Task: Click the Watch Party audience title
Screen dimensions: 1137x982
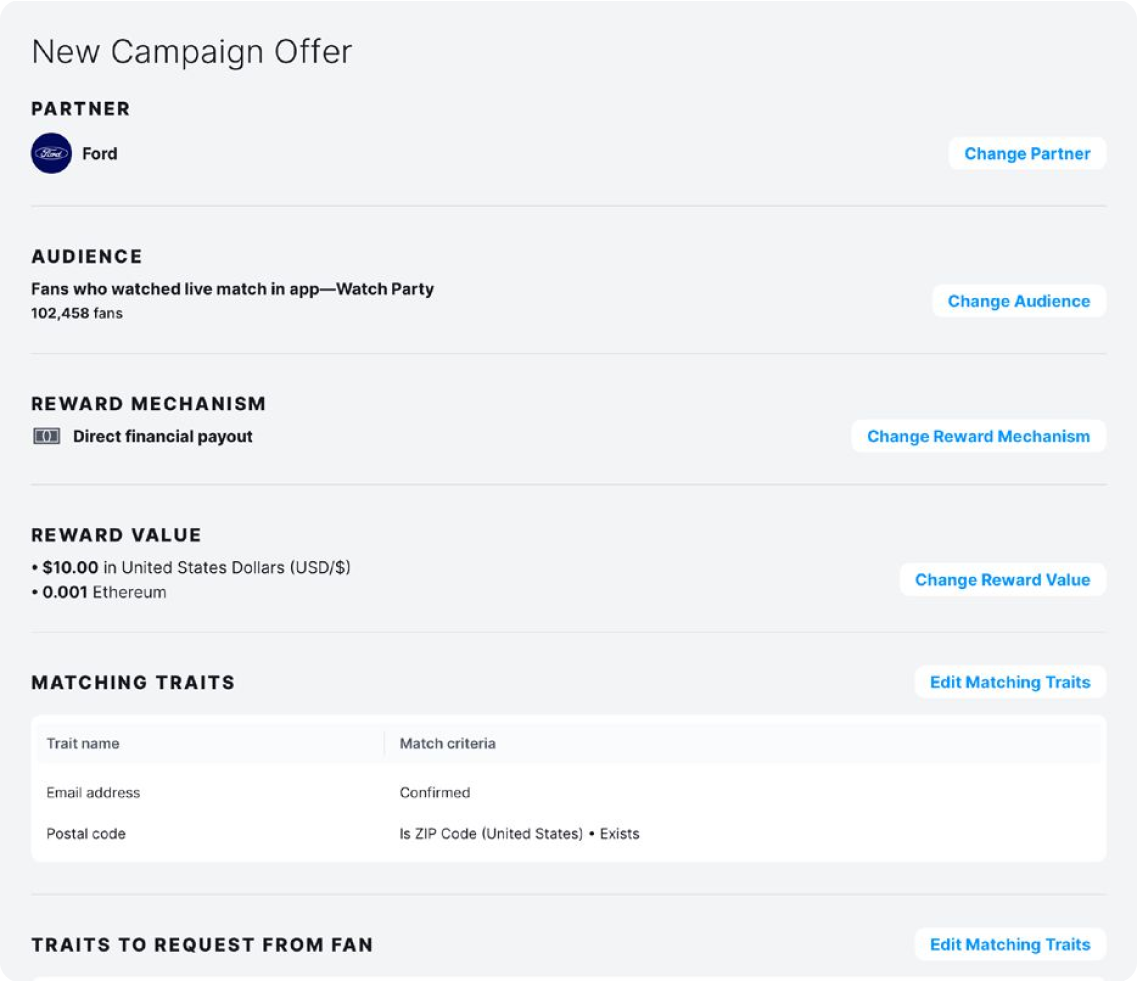Action: pos(232,289)
